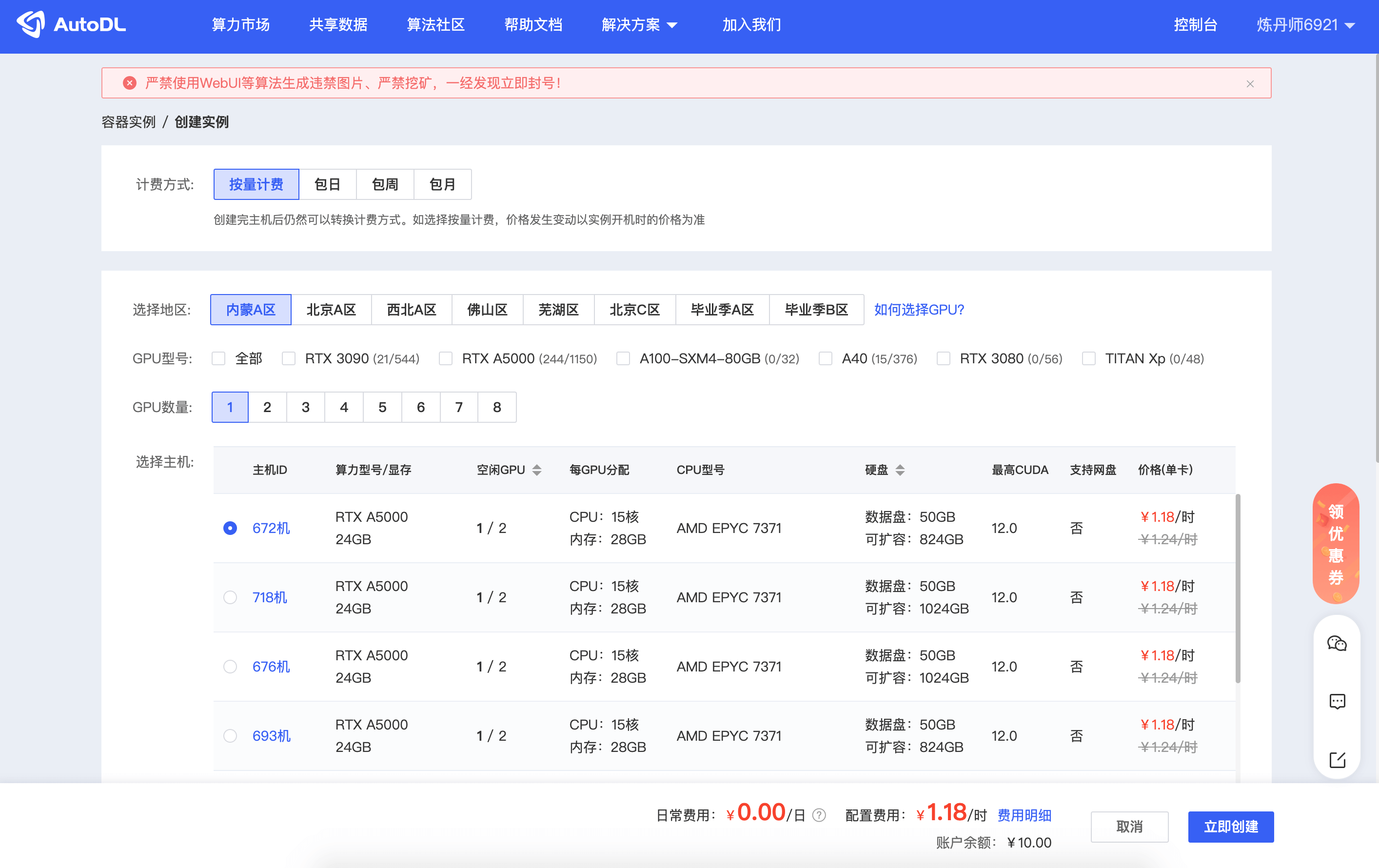
Task: Click the error icon in warning banner
Action: [x=130, y=83]
